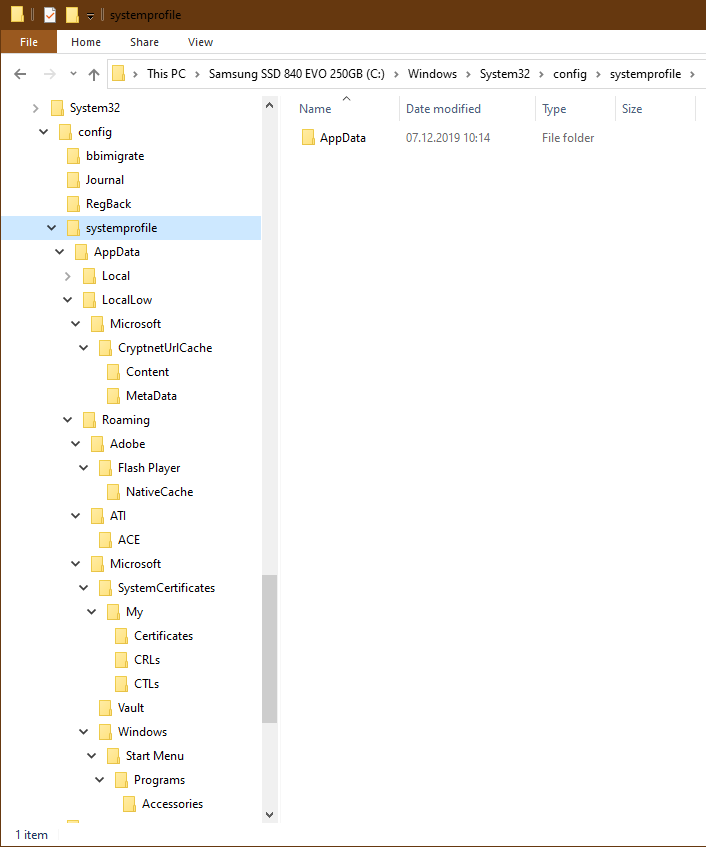
Task: Collapse the Flash Player tree node
Action: (x=84, y=468)
